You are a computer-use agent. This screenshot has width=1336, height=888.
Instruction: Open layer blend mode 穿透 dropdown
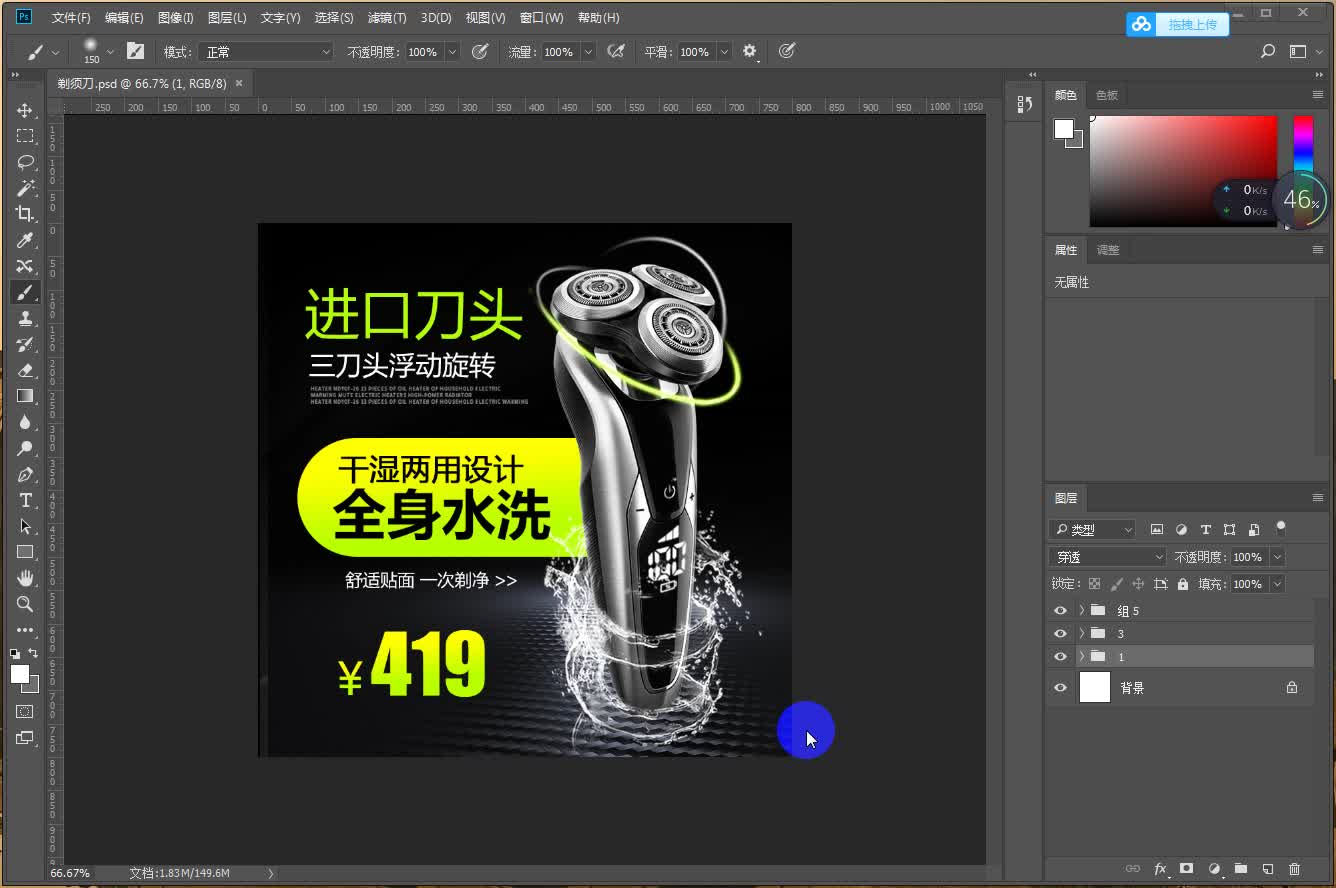pos(1108,557)
